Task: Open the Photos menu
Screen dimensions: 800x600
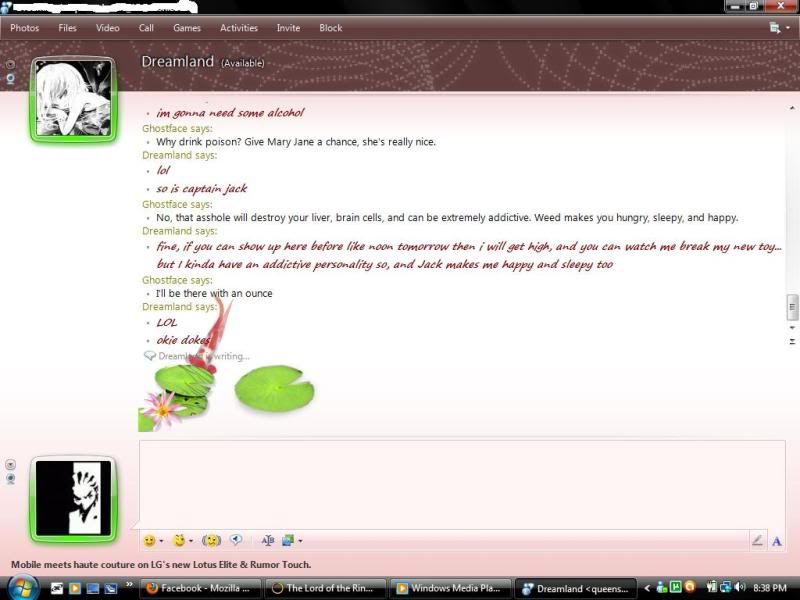Action: (24, 28)
